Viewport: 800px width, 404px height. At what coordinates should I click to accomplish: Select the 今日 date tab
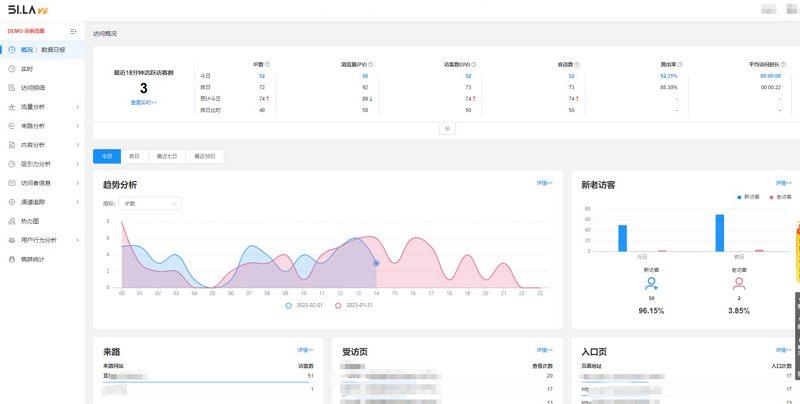tap(107, 157)
